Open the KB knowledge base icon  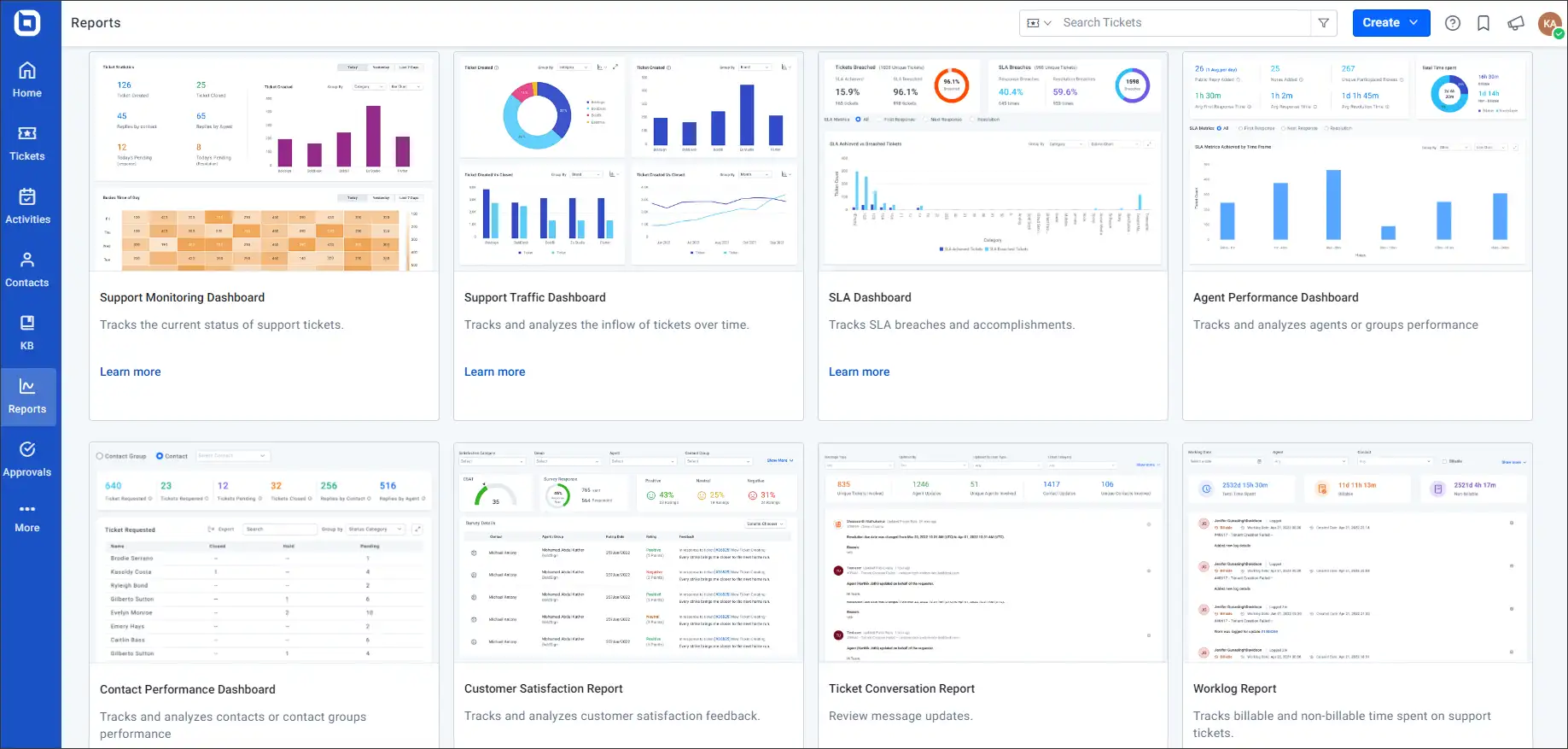coord(27,333)
